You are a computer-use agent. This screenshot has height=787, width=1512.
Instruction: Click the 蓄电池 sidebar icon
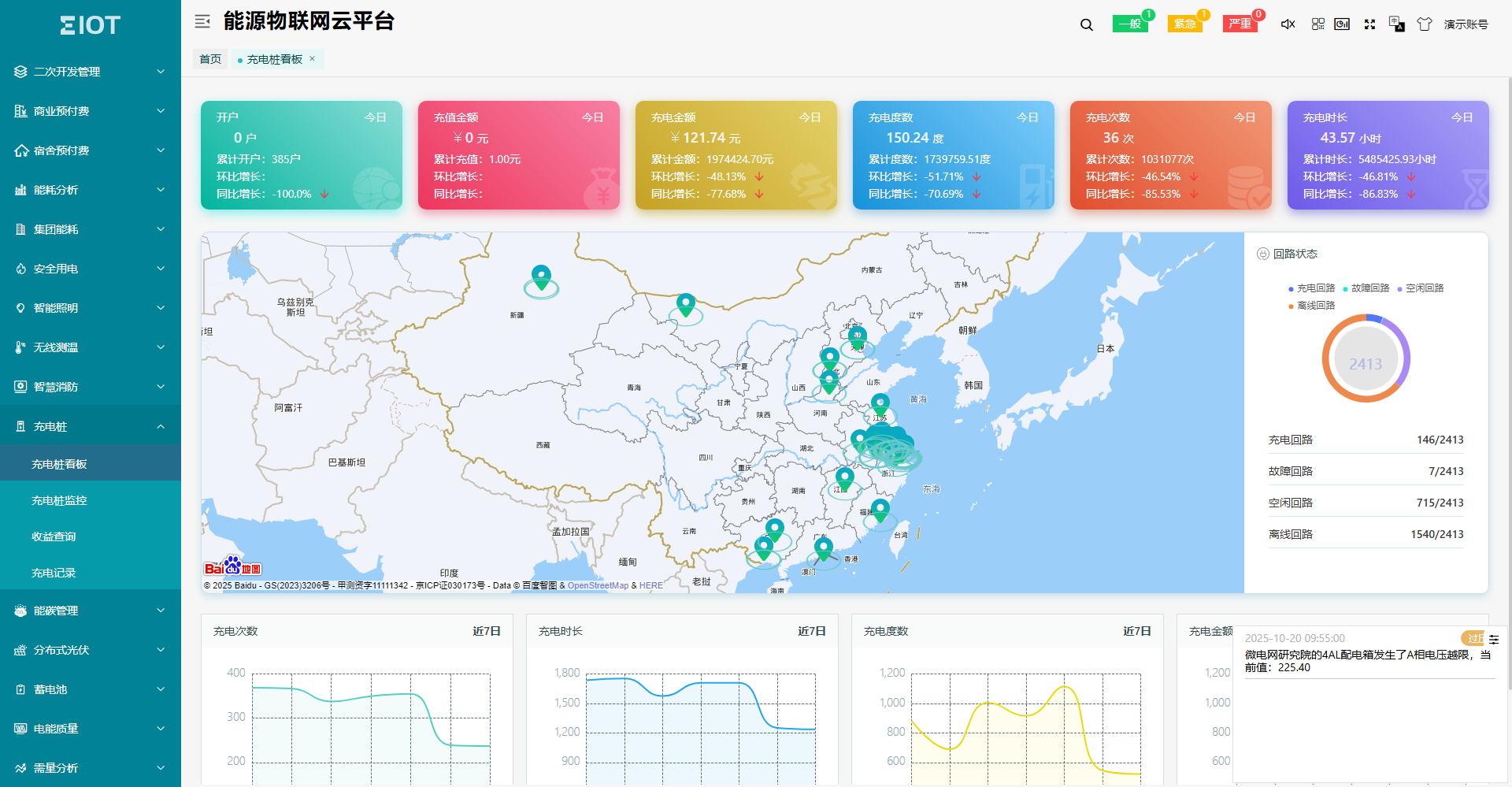tap(20, 689)
